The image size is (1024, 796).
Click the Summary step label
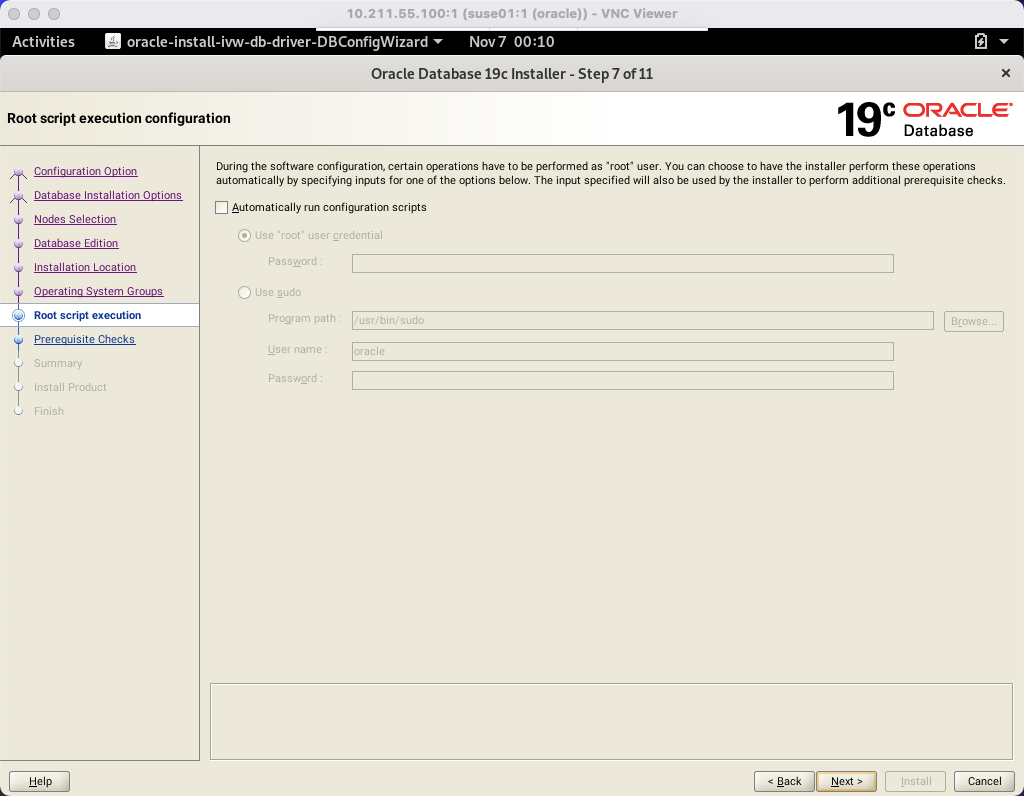pos(58,364)
